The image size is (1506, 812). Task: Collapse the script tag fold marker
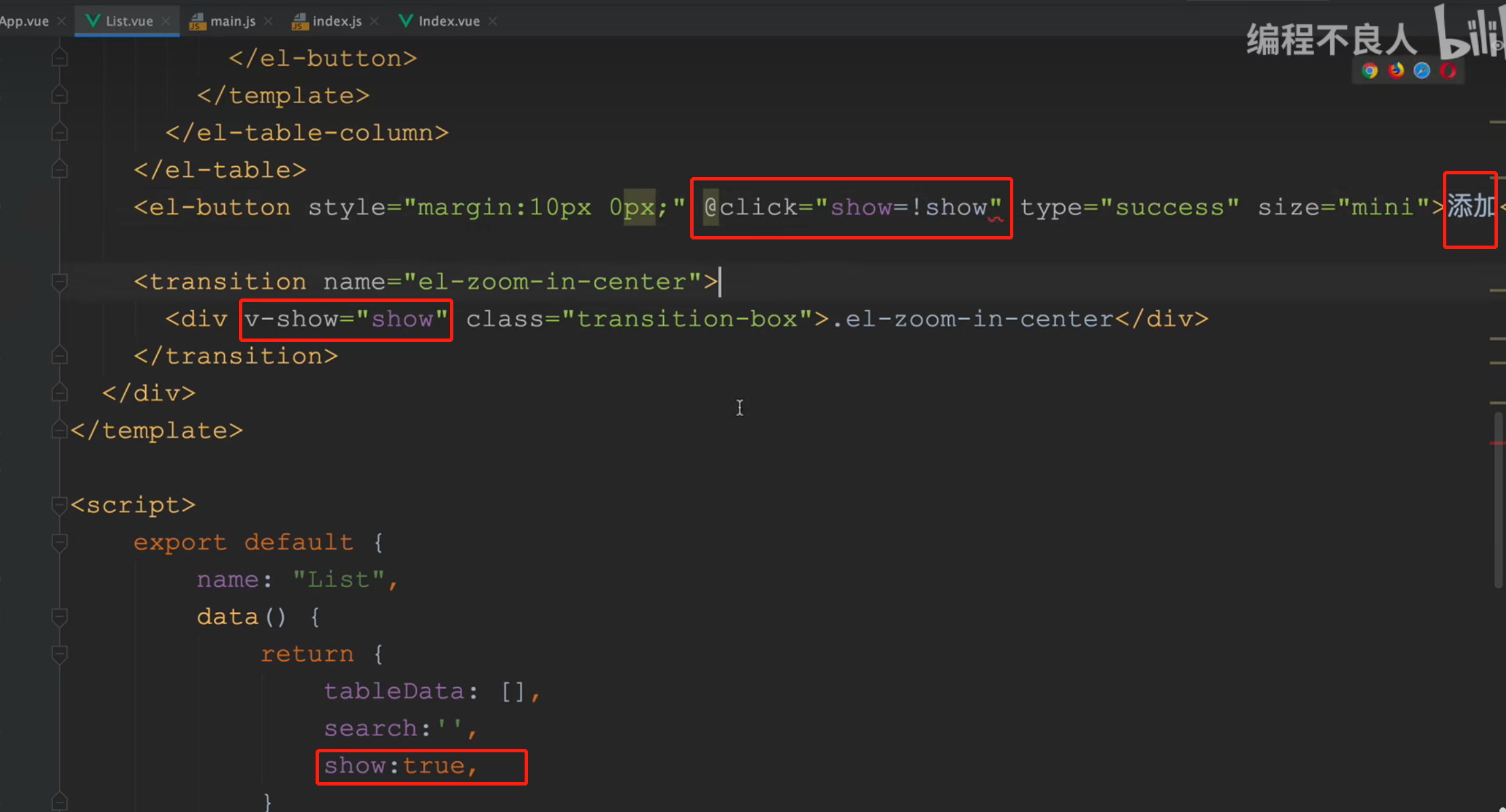(60, 505)
